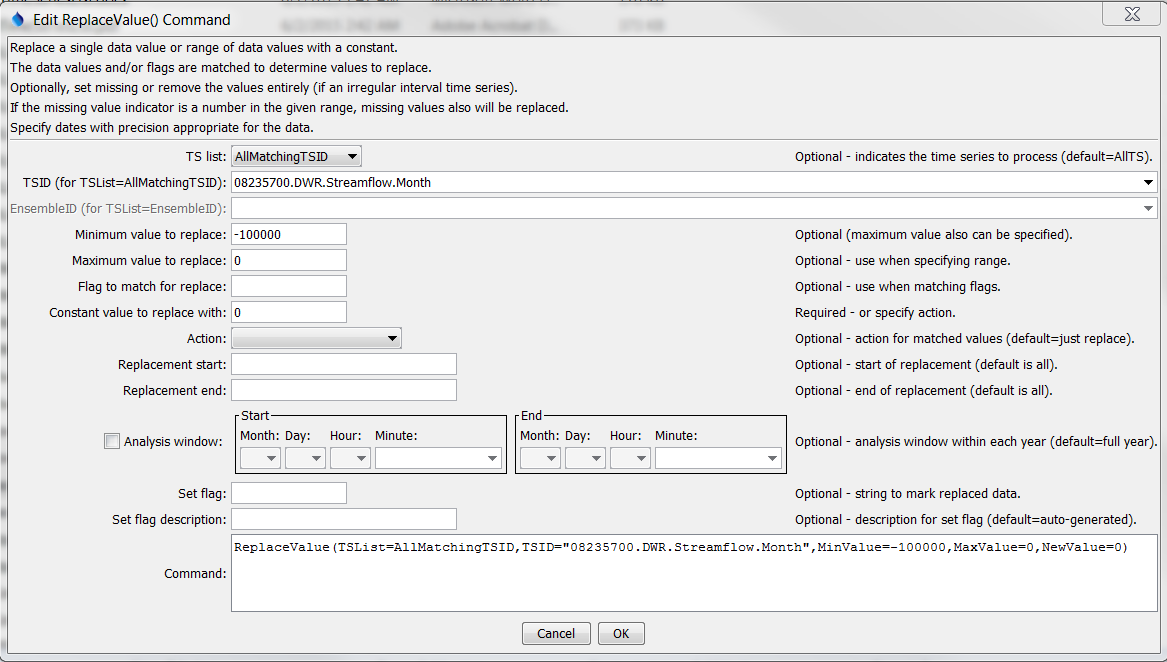Open the Action dropdown
Image resolution: width=1167 pixels, height=662 pixels.
(316, 339)
